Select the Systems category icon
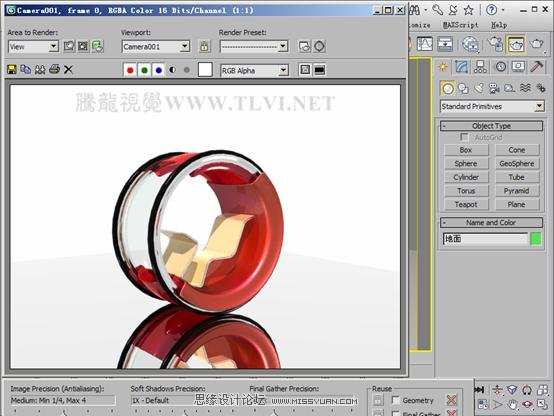Viewport: 554px width, 416px height. tap(541, 88)
